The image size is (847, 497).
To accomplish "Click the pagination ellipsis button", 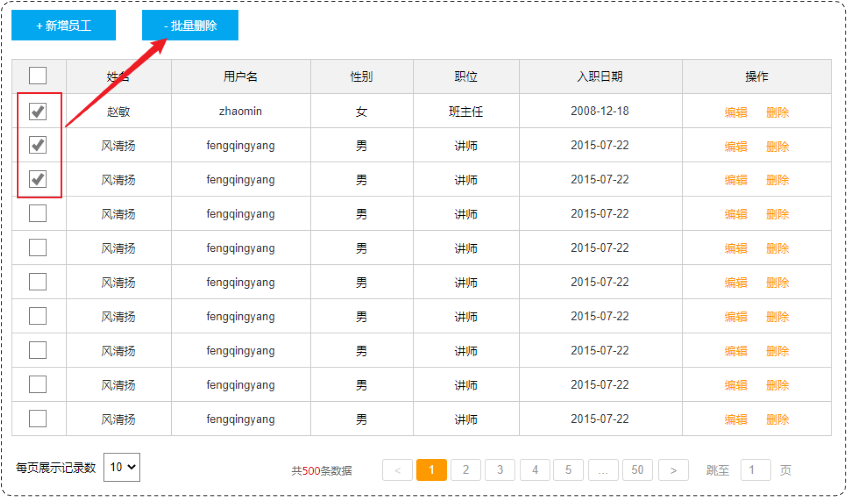I will click(x=603, y=470).
